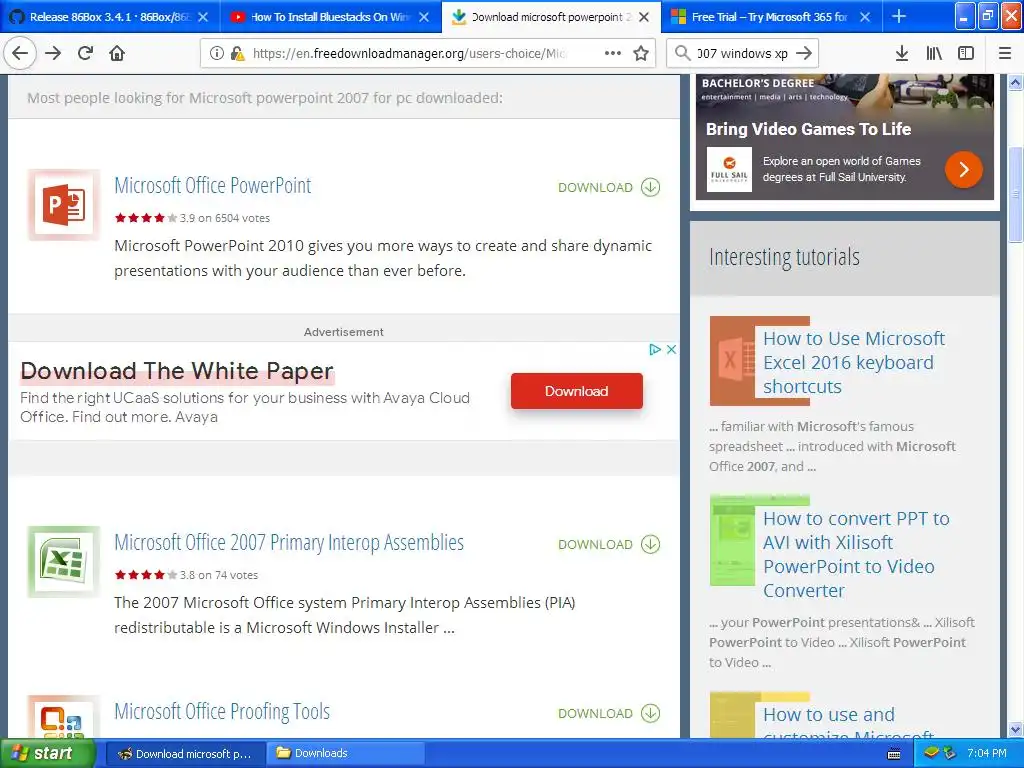Select the Download microsoft powerpoint tab
Viewport: 1024px width, 768px height.
[551, 17]
